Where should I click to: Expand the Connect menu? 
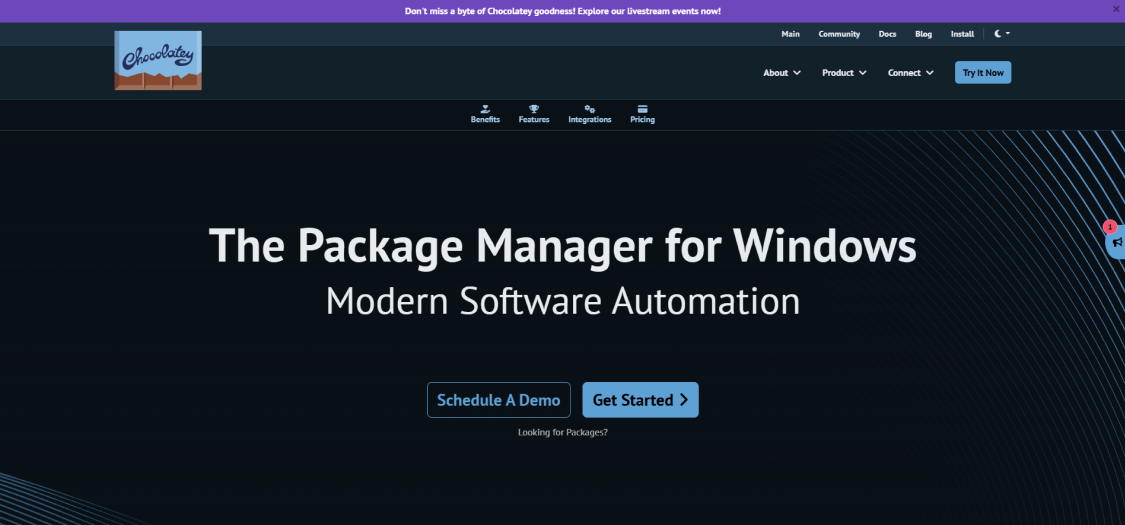pyautogui.click(x=910, y=72)
